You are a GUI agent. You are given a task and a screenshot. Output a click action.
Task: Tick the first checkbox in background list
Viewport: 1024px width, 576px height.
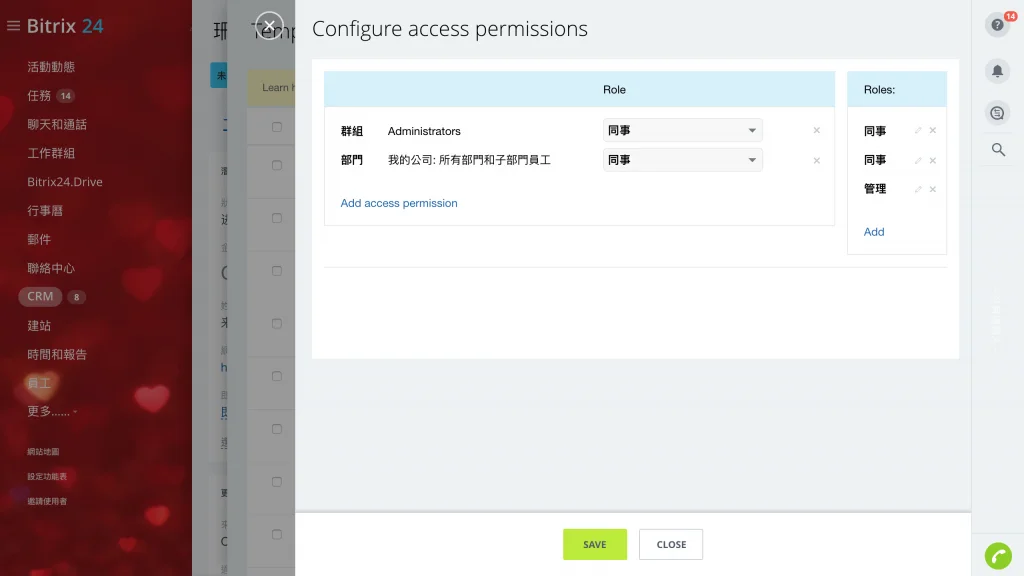(x=277, y=127)
